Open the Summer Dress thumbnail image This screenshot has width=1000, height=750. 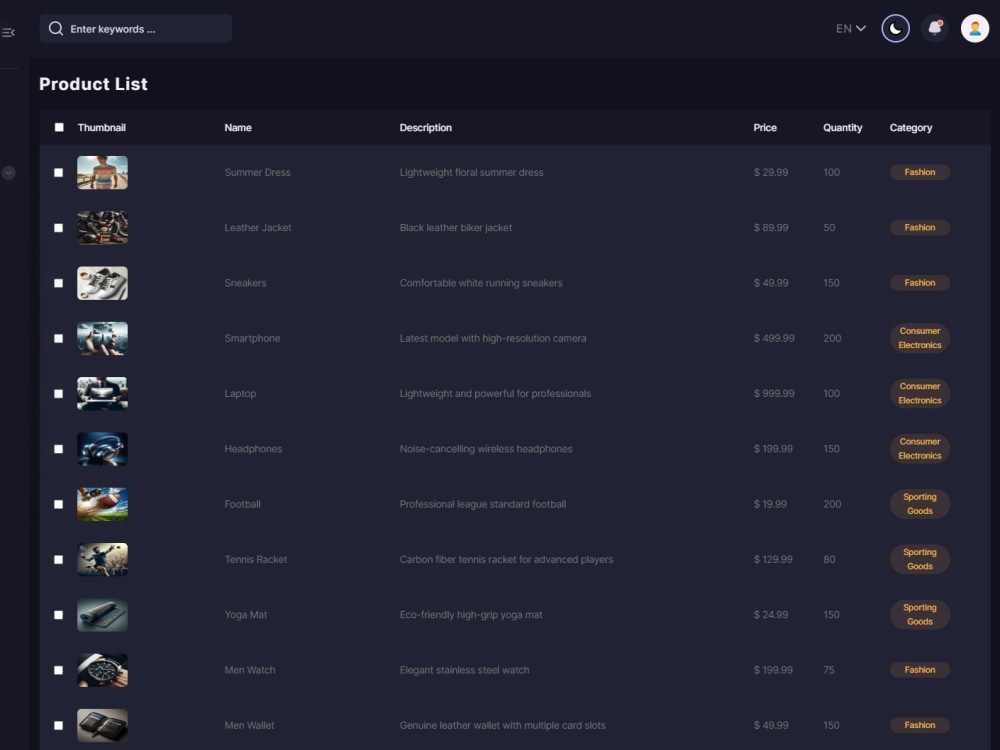(102, 173)
